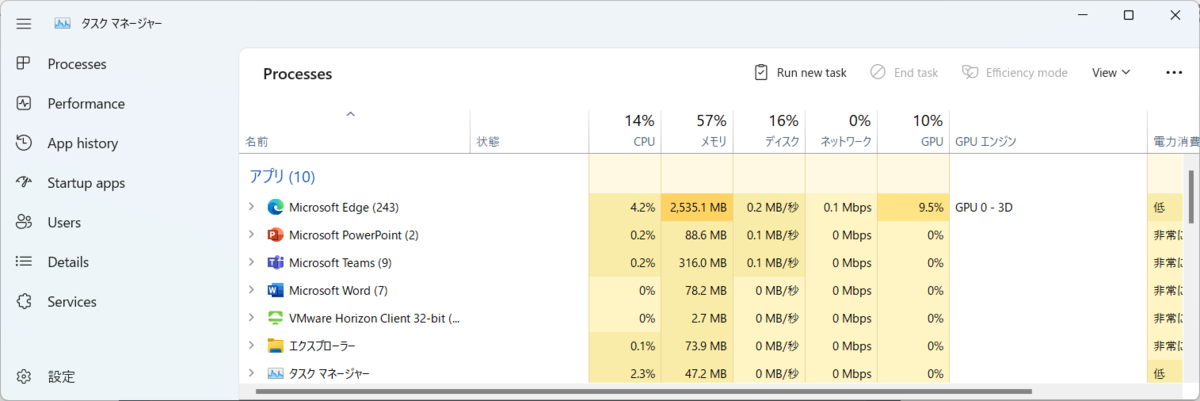1200x401 pixels.
Task: Select the Details icon in sidebar
Action: [24, 262]
